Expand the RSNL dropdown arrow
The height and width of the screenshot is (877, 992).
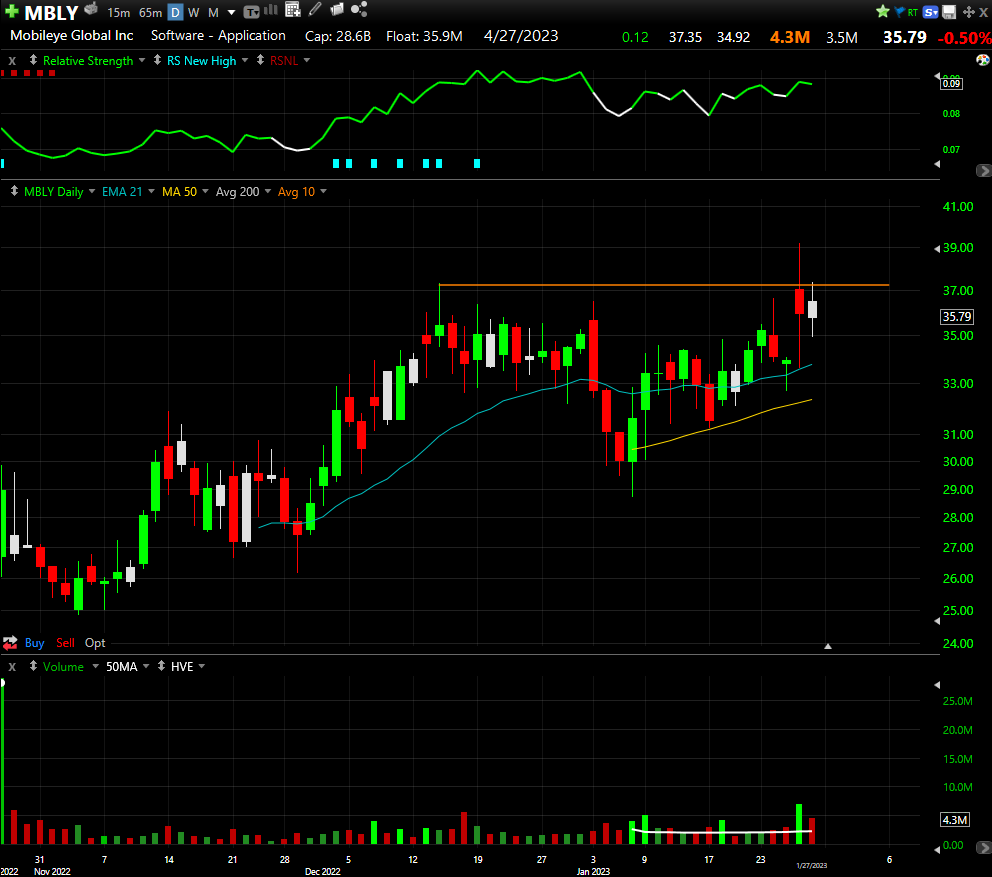pyautogui.click(x=307, y=60)
